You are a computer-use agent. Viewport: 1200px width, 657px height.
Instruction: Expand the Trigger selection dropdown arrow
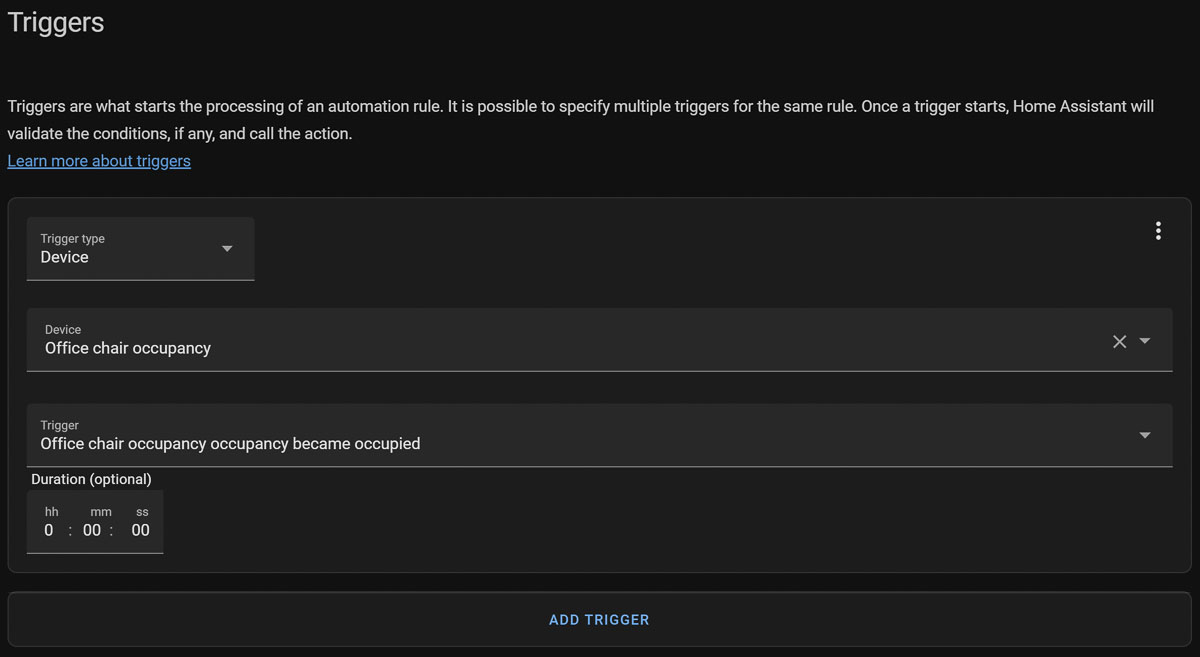point(1145,435)
